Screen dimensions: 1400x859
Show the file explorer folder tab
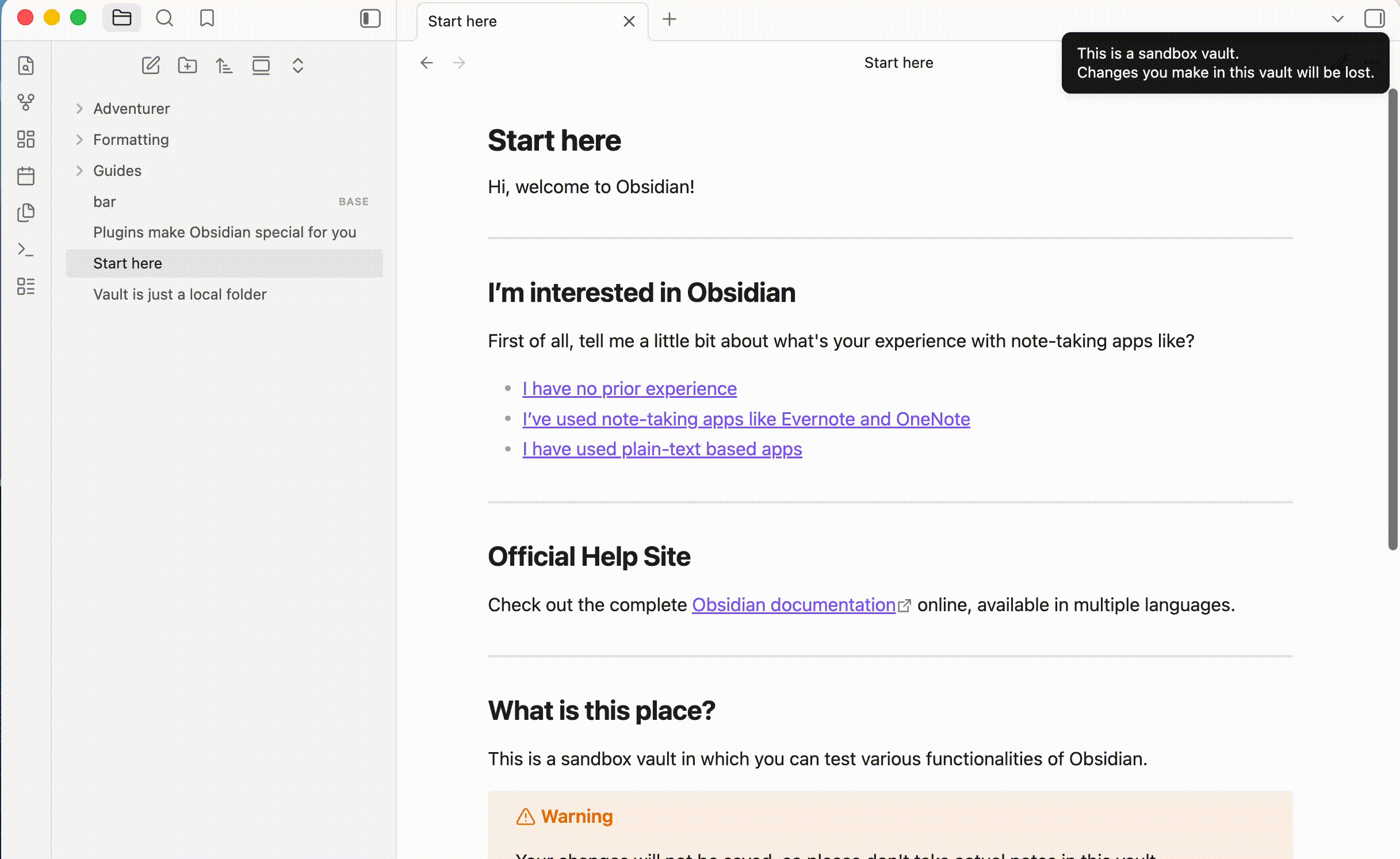click(x=121, y=18)
